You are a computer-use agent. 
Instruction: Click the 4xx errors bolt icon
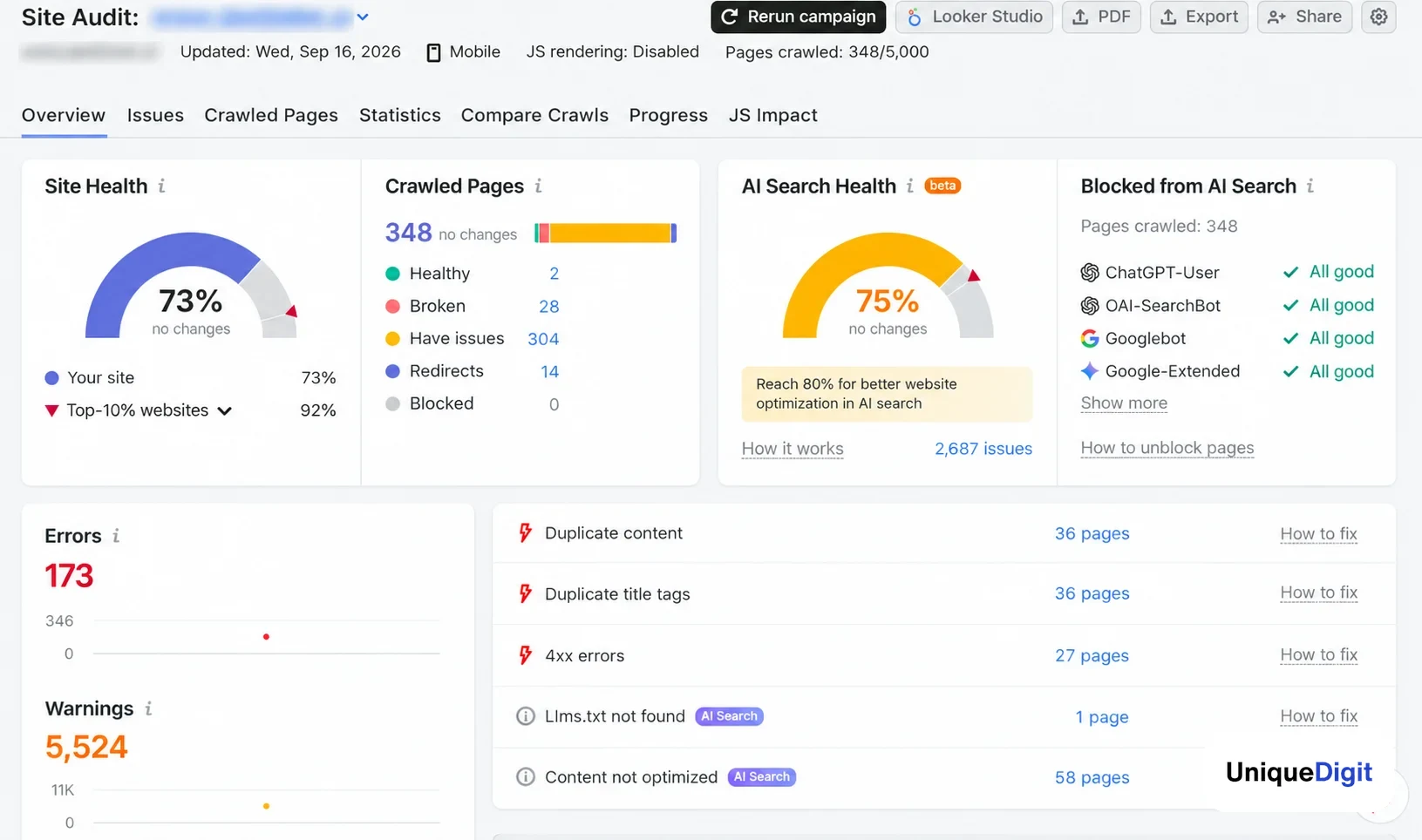pyautogui.click(x=525, y=655)
